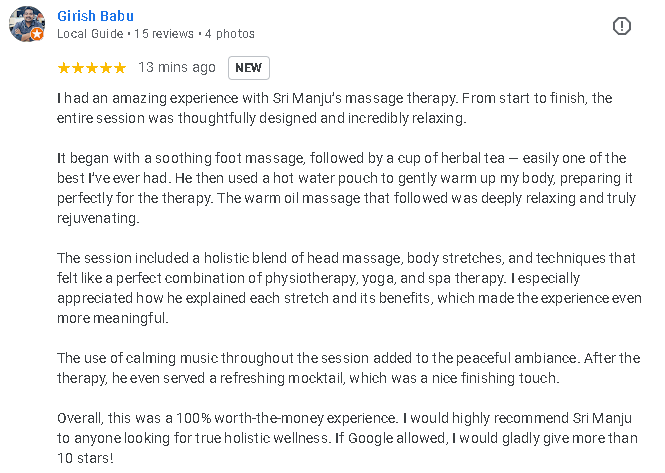Viewport: 665px width, 473px height.
Task: Click the NEW badge
Action: [x=248, y=68]
